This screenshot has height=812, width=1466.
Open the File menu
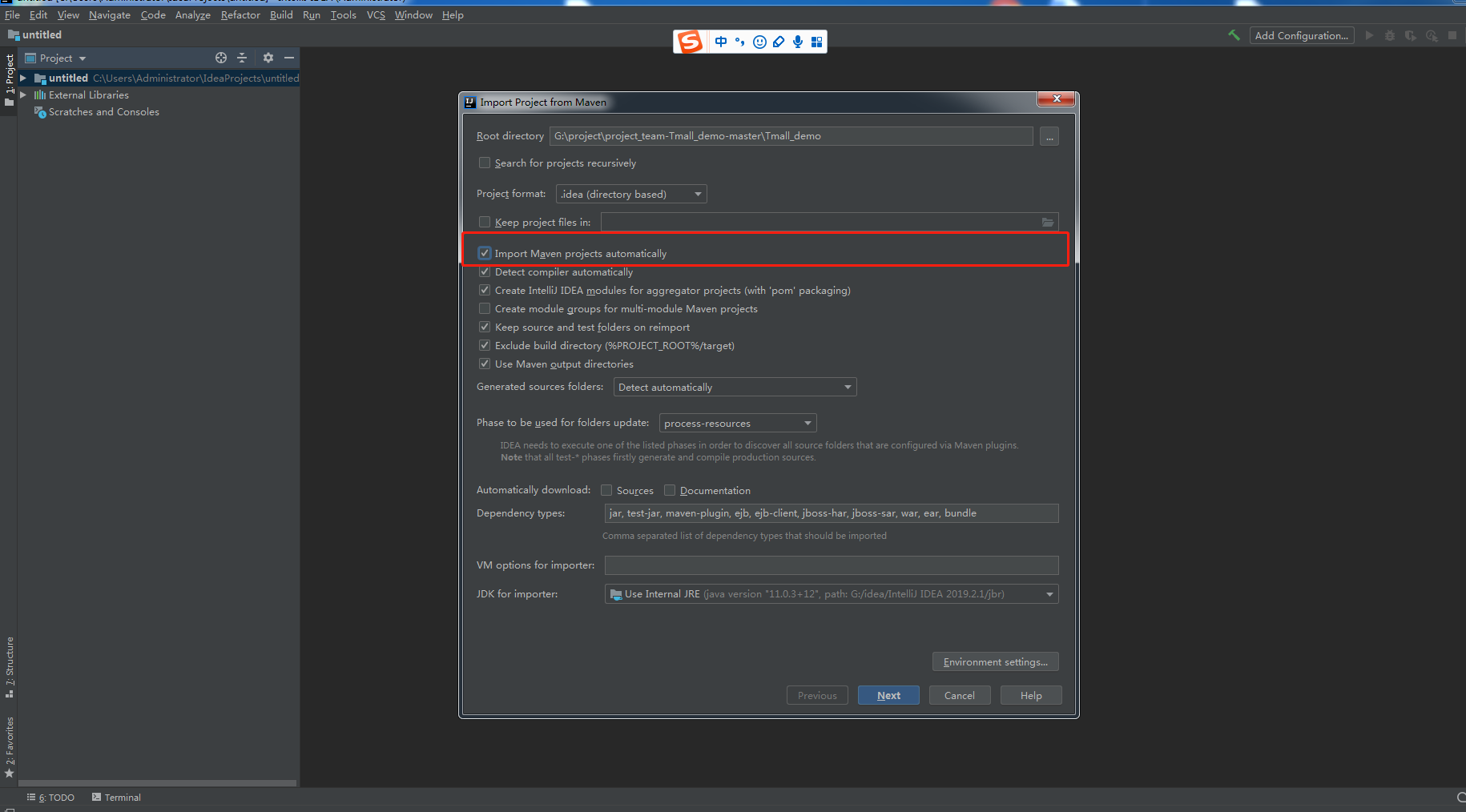(13, 14)
